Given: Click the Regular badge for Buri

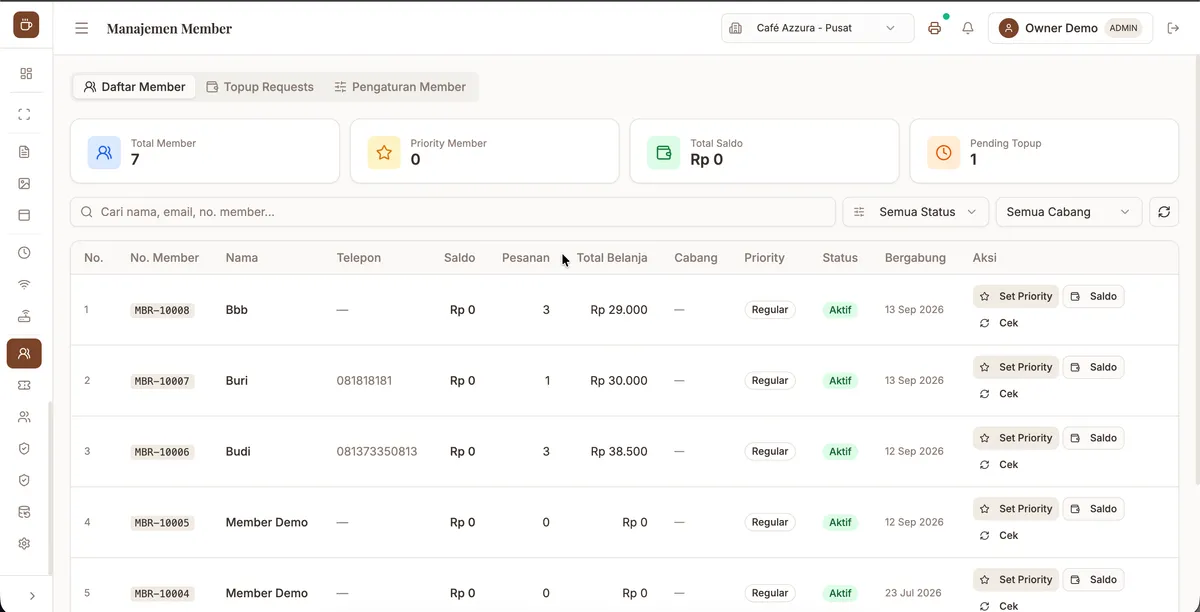Looking at the screenshot, I should (770, 381).
